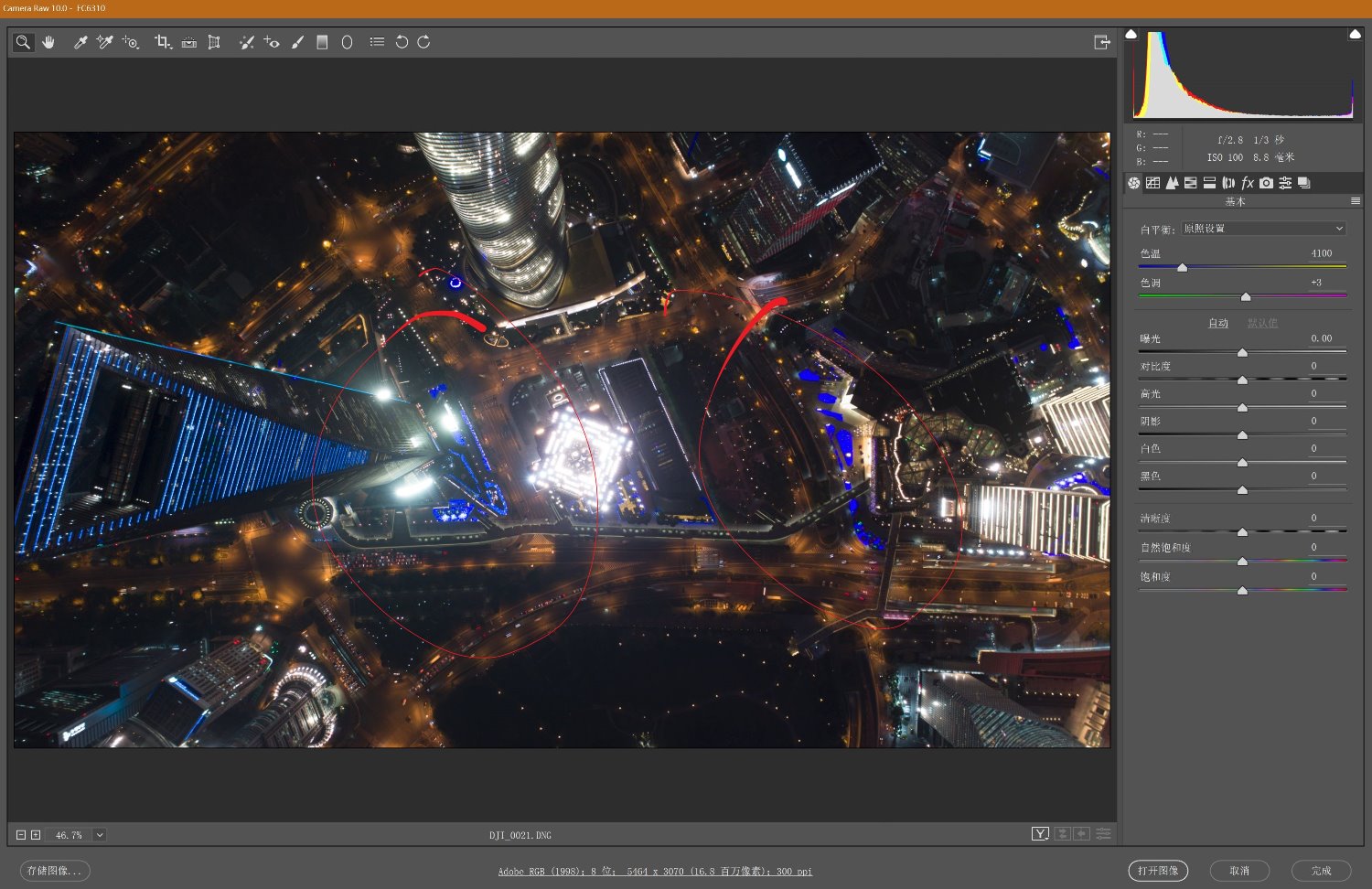Toggle shadow clipping warning on histogram
1372x889 pixels.
(1131, 34)
